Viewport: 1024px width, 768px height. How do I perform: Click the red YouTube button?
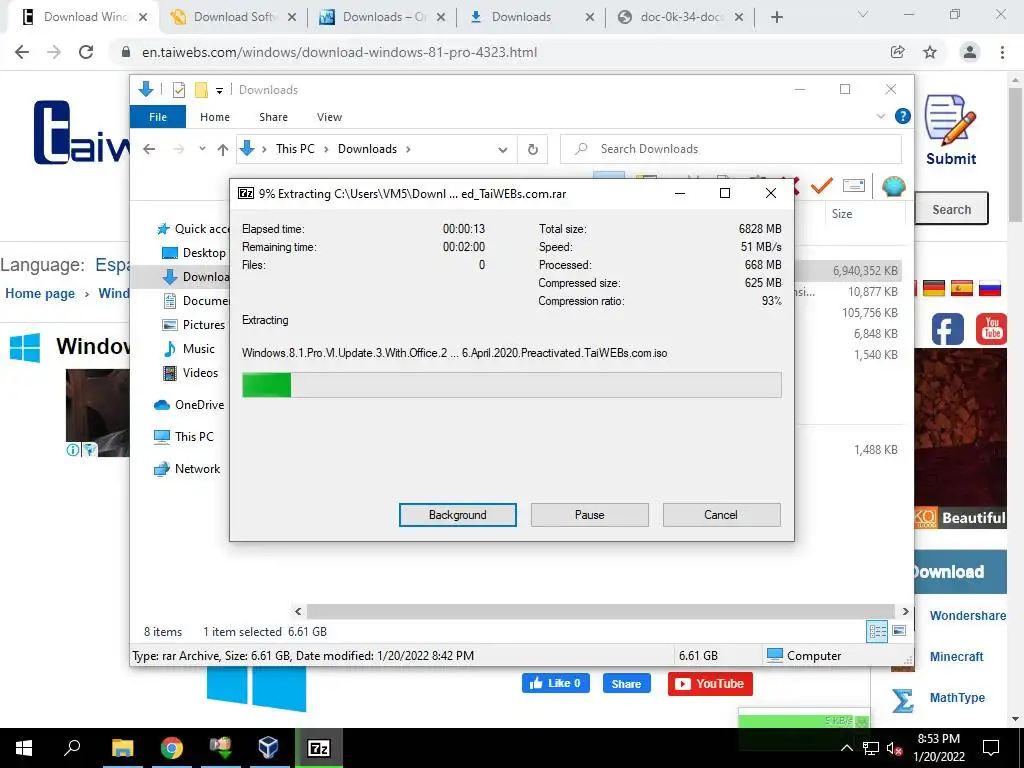pyautogui.click(x=710, y=684)
